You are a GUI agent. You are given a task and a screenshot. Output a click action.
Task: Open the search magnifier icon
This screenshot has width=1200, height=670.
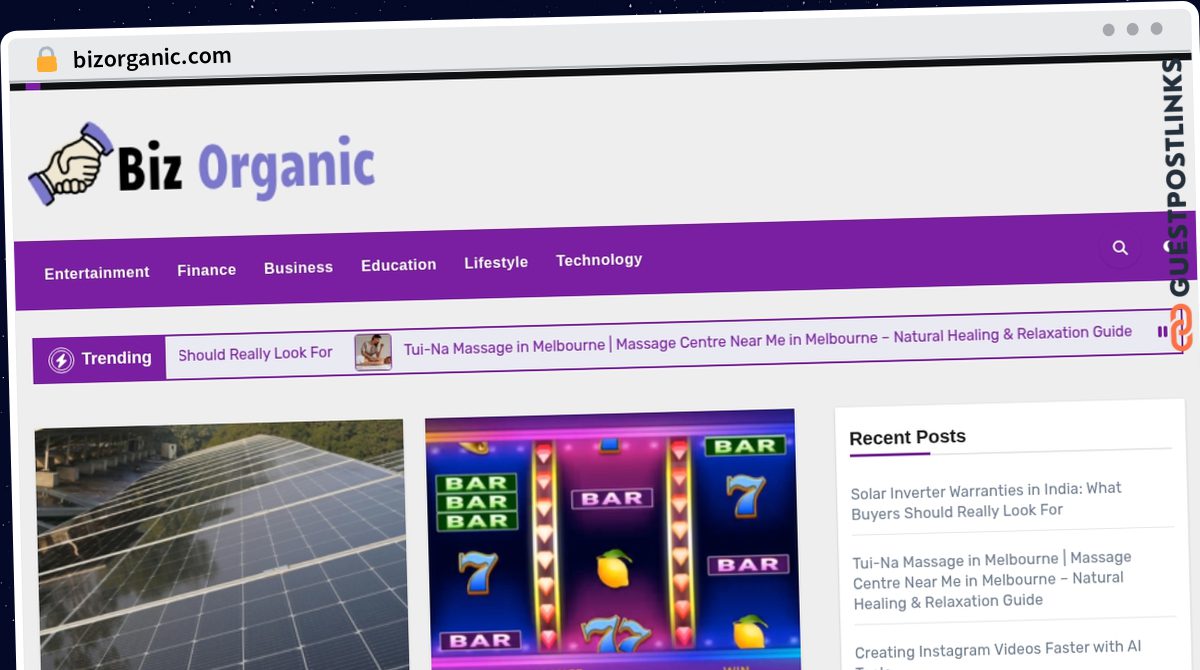1120,247
